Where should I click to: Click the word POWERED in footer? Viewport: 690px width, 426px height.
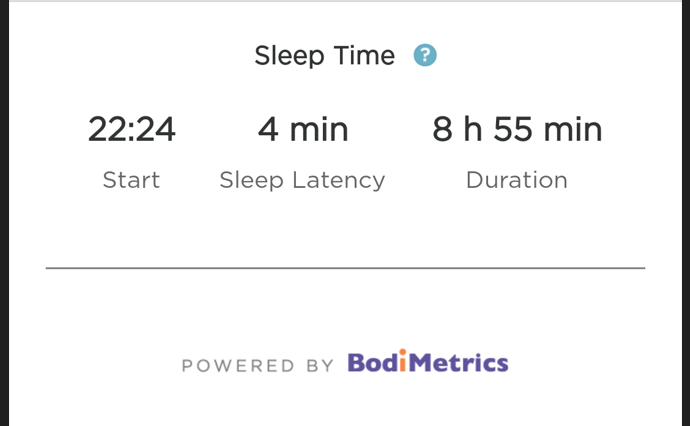coord(238,366)
